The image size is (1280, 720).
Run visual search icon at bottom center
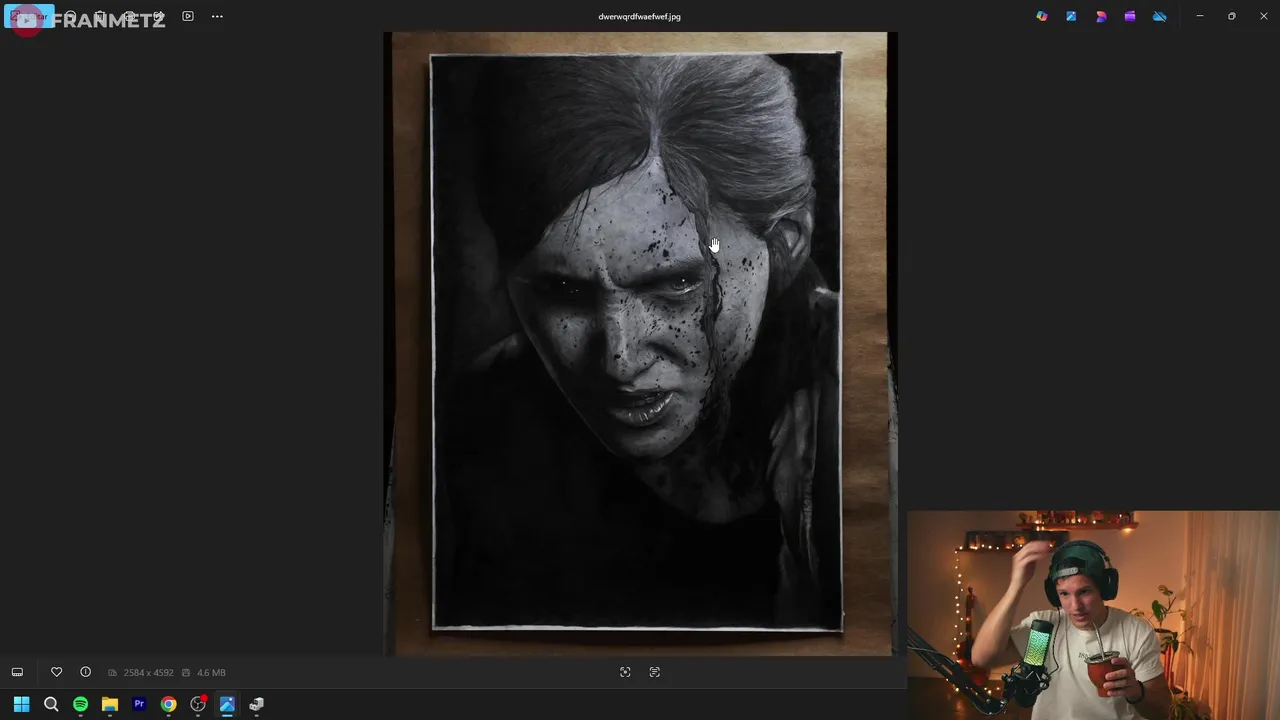(625, 672)
